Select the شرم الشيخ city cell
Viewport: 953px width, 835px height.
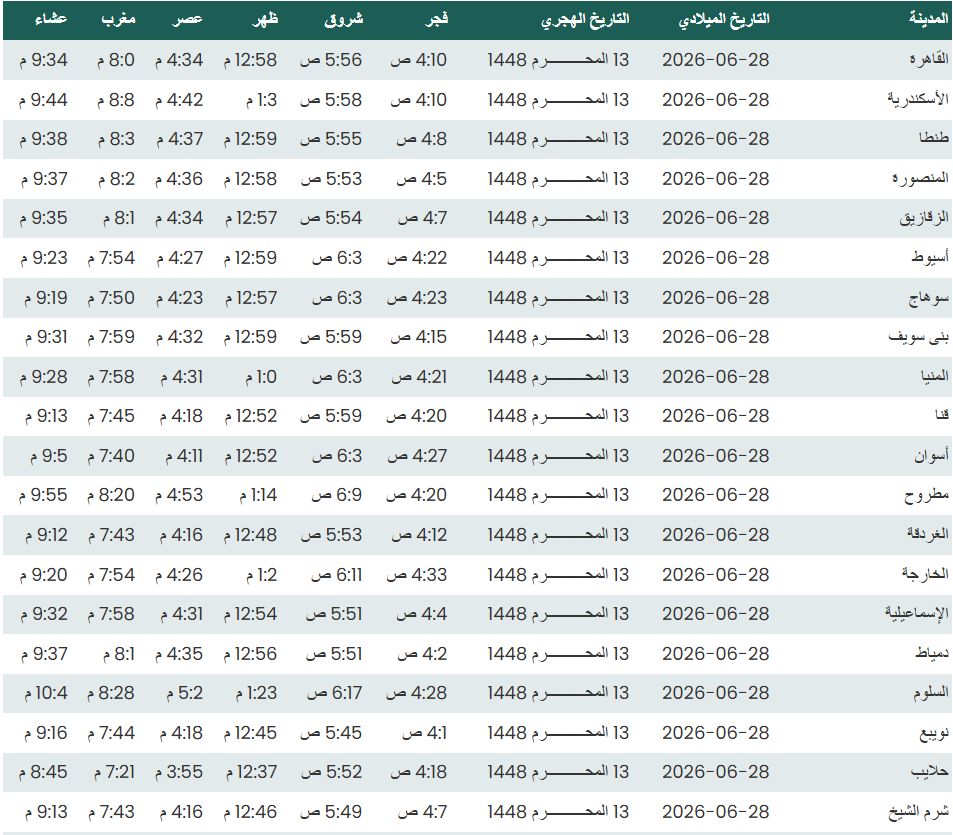tap(918, 812)
